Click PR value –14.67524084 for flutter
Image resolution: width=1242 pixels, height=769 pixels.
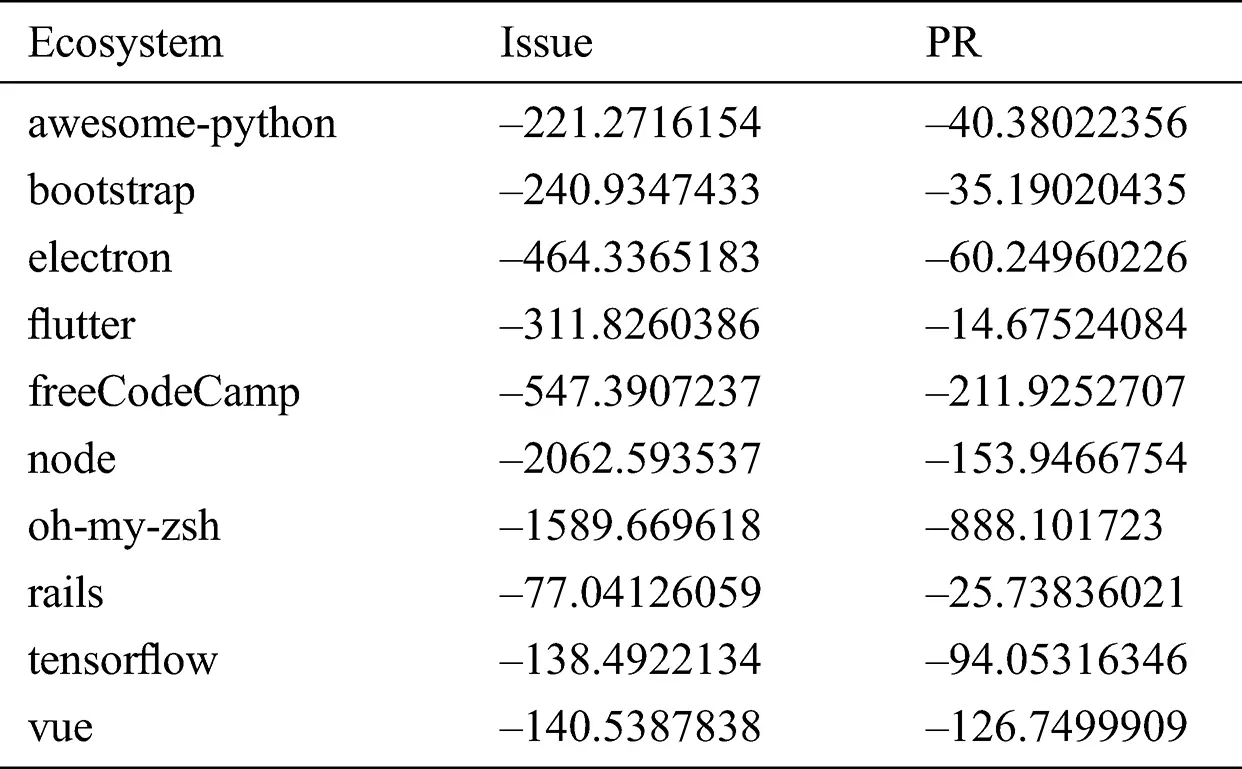coord(1057,325)
